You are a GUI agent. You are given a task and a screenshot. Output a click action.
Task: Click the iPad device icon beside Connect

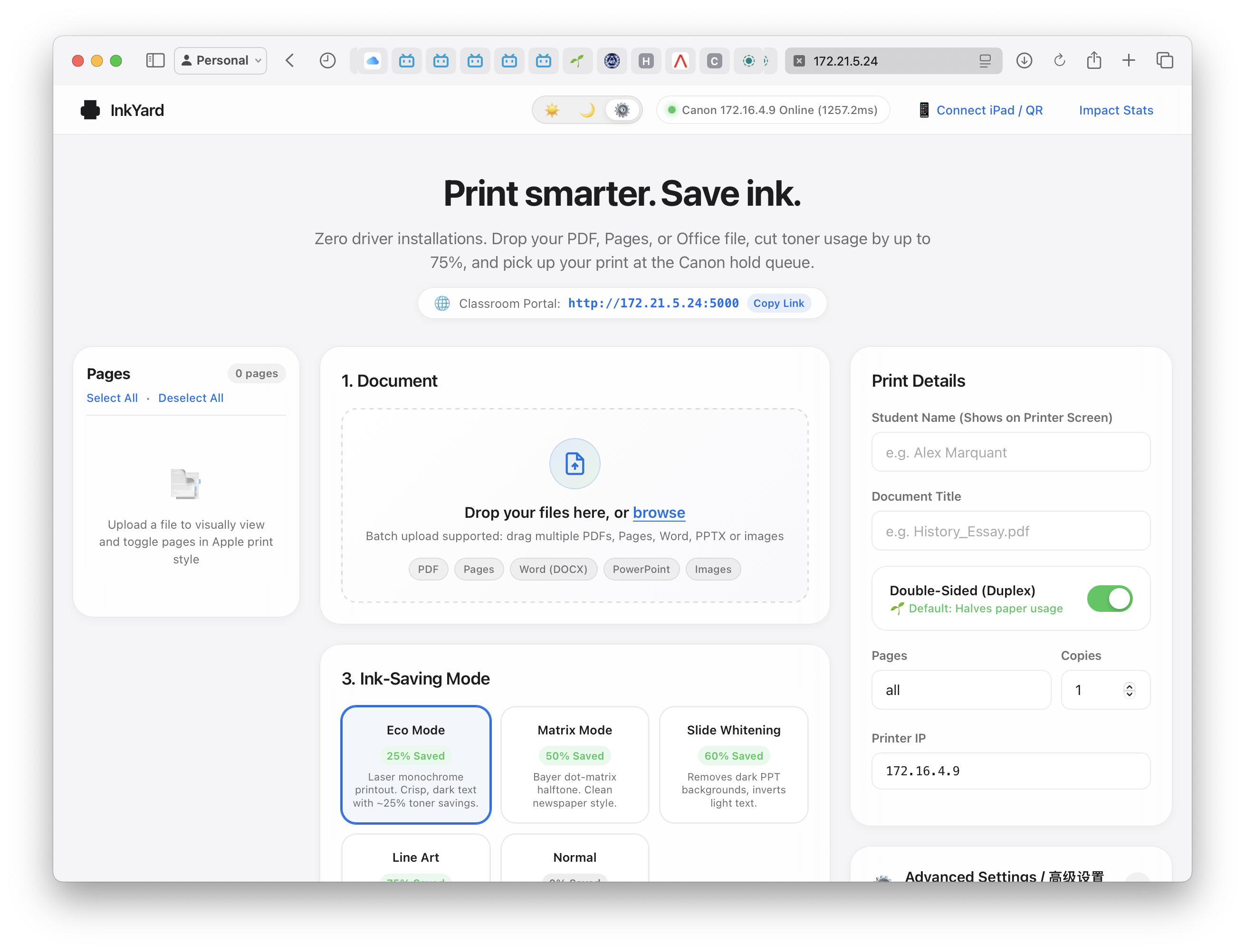coord(924,110)
